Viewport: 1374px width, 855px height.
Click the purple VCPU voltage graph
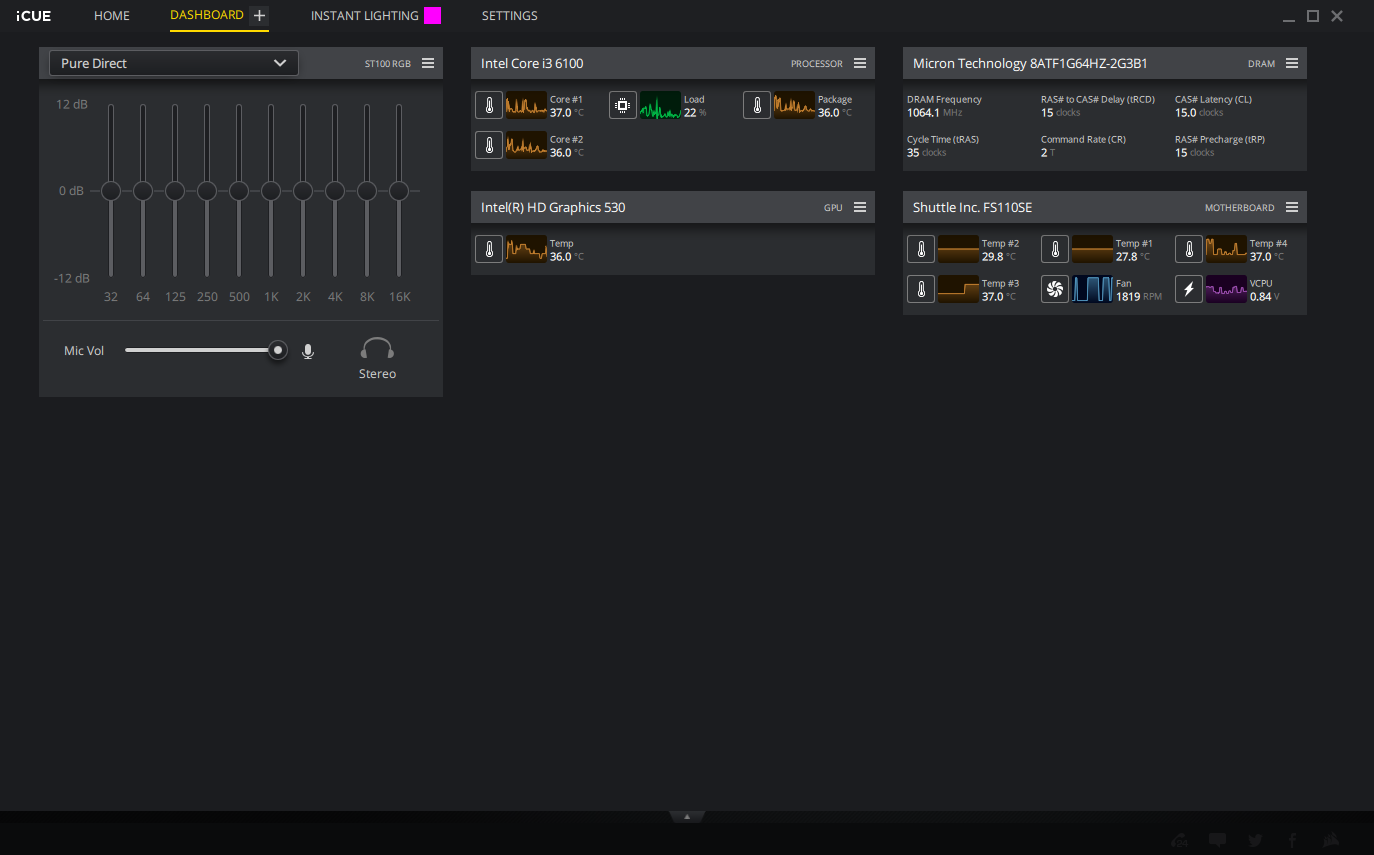point(1226,289)
